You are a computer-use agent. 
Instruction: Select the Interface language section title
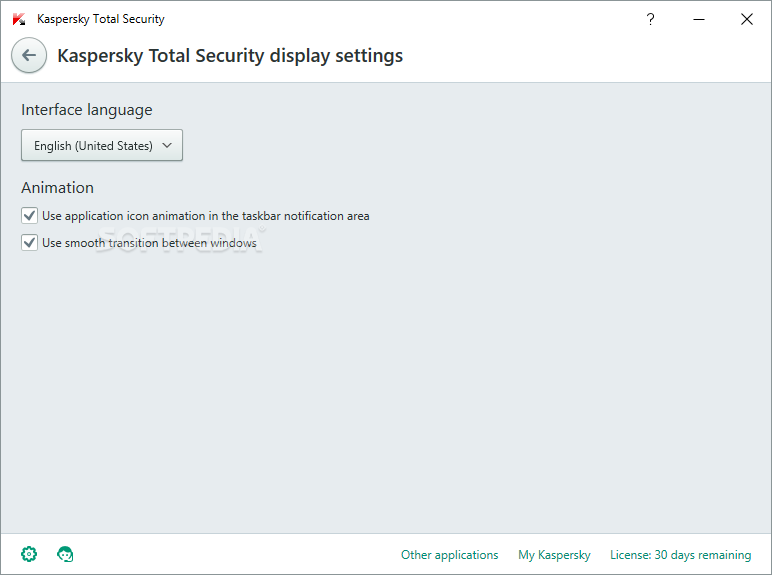point(87,110)
